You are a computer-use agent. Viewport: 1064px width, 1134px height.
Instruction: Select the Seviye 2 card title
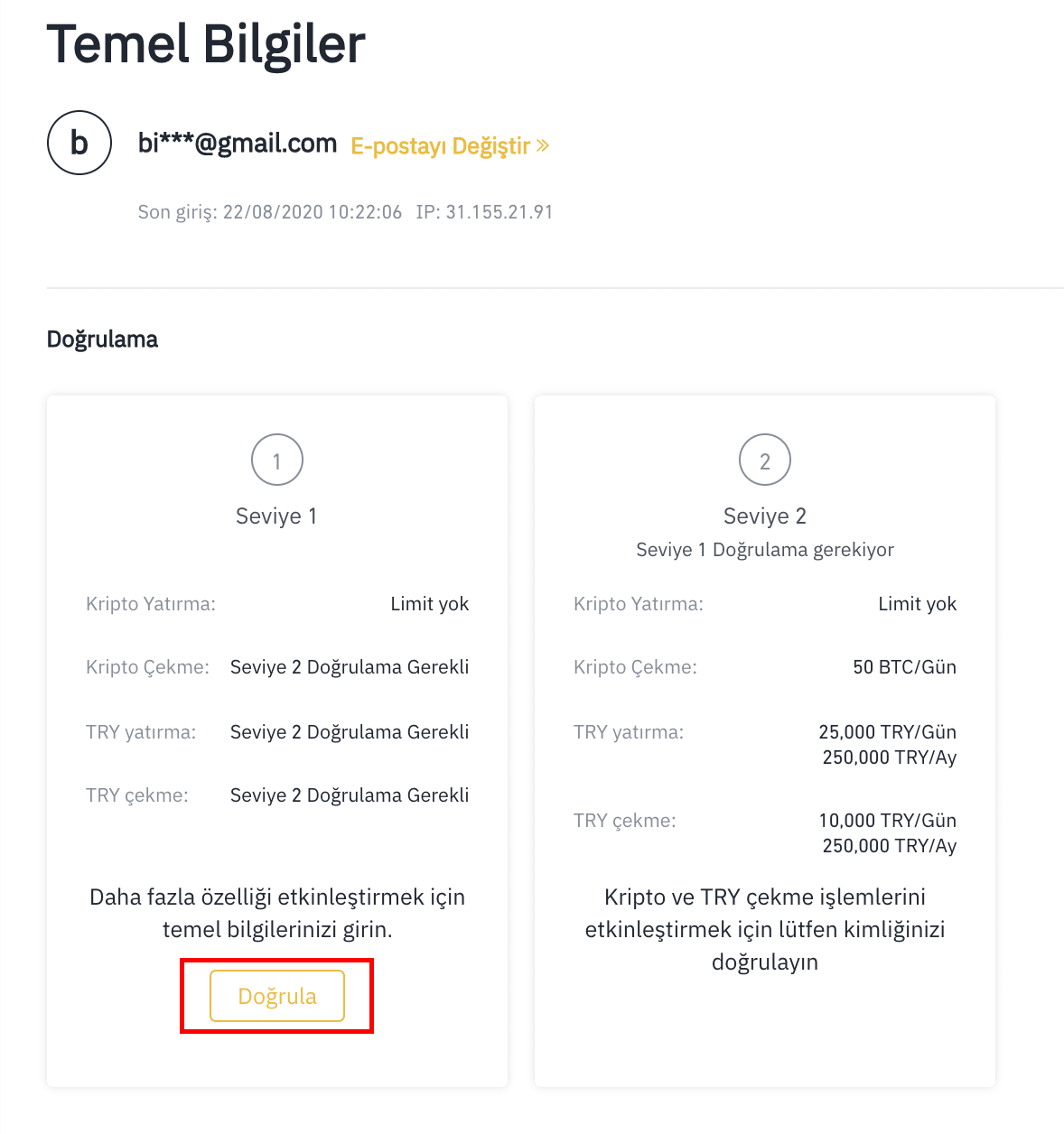[x=765, y=516]
